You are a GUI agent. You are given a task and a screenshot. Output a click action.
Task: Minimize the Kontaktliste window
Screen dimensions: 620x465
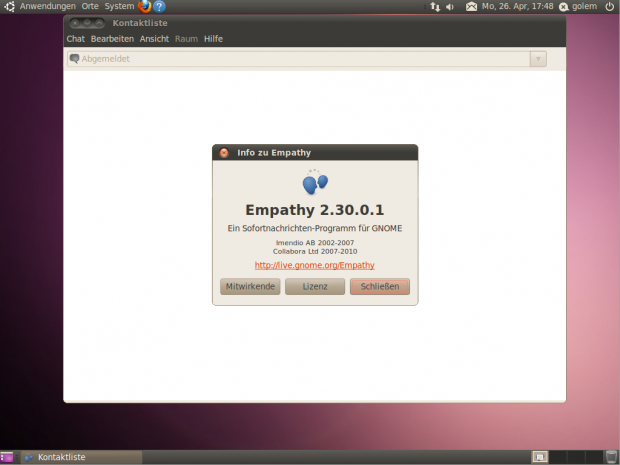[87, 23]
